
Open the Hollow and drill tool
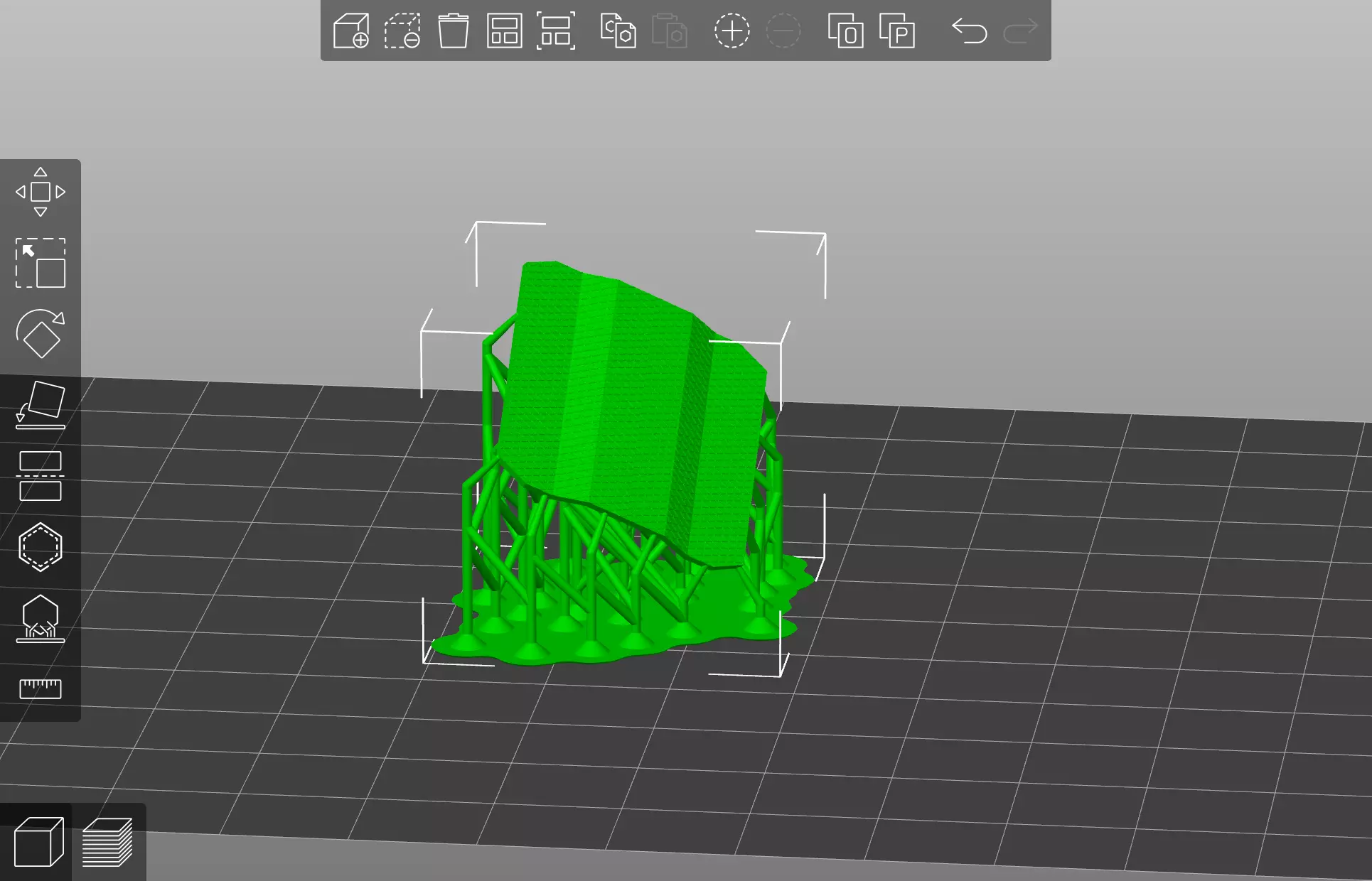[41, 547]
